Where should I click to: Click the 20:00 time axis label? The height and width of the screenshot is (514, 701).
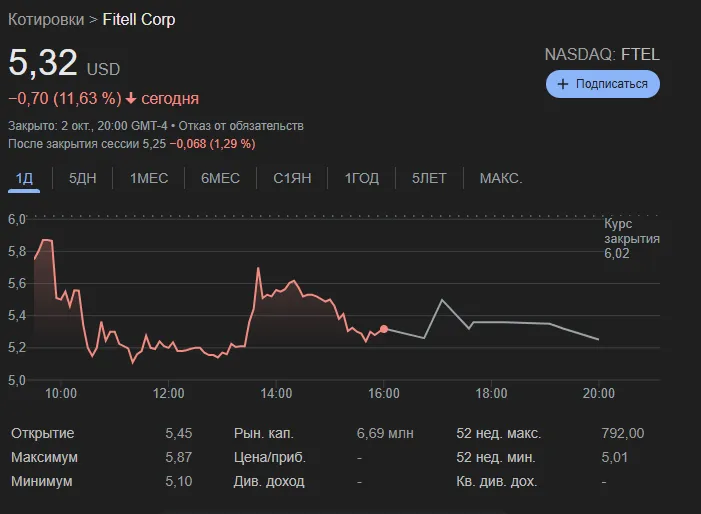coord(599,393)
